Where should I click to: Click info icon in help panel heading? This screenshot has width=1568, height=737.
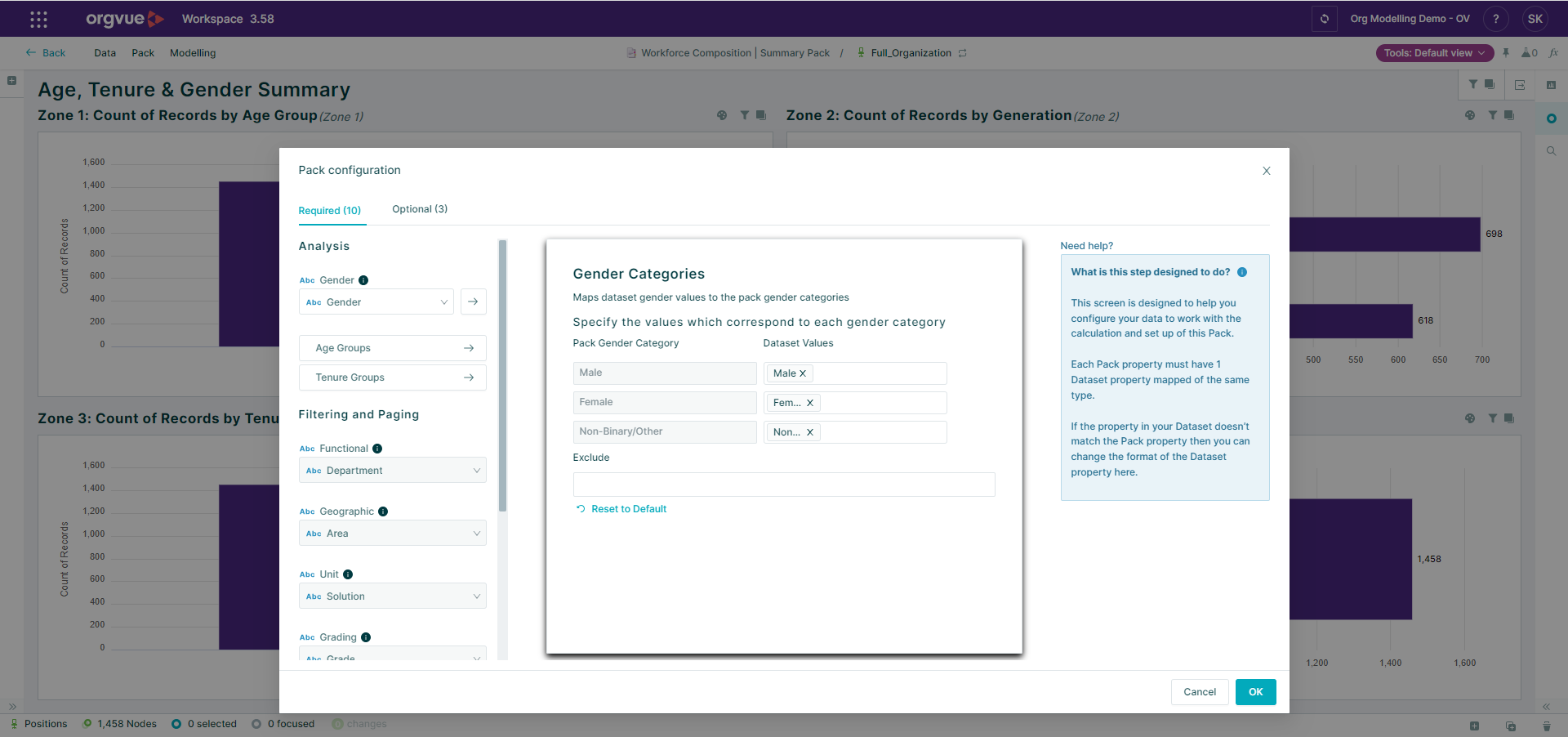click(x=1242, y=272)
